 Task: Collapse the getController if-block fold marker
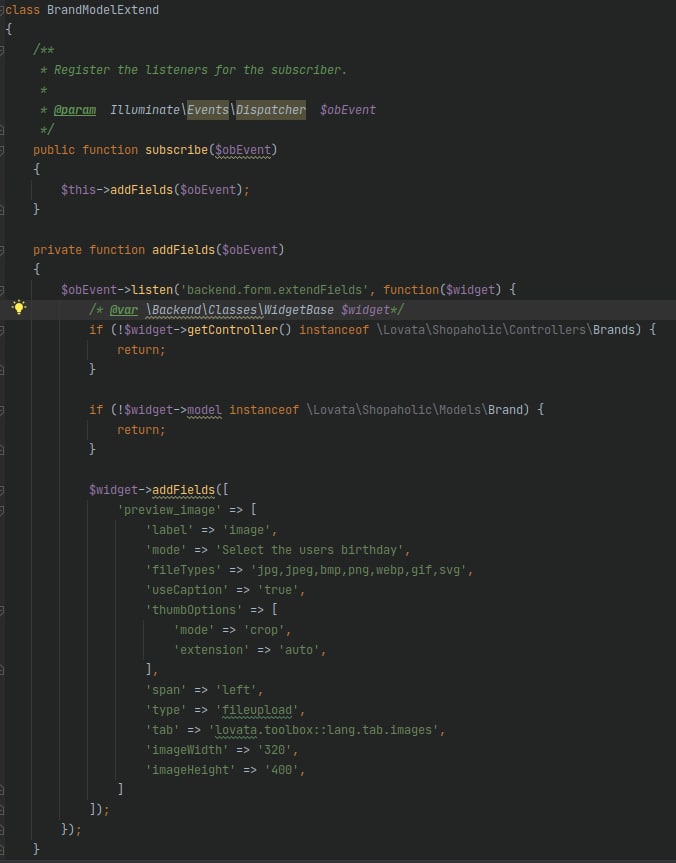[2, 330]
